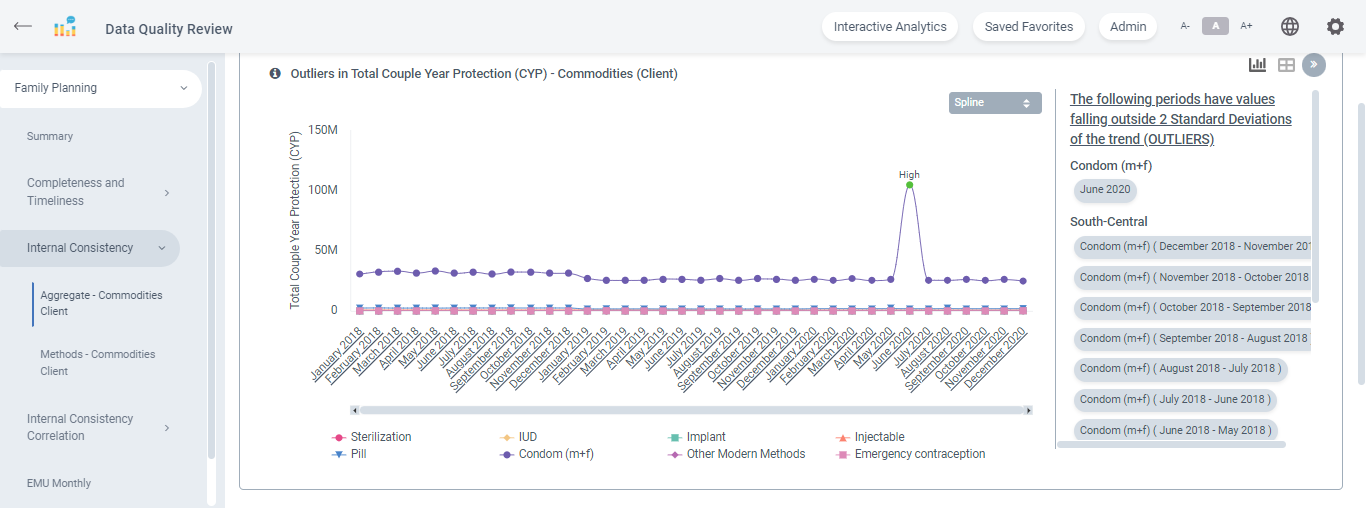The height and width of the screenshot is (508, 1366).
Task: Click the High outlier point June 2020
Action: tap(909, 184)
